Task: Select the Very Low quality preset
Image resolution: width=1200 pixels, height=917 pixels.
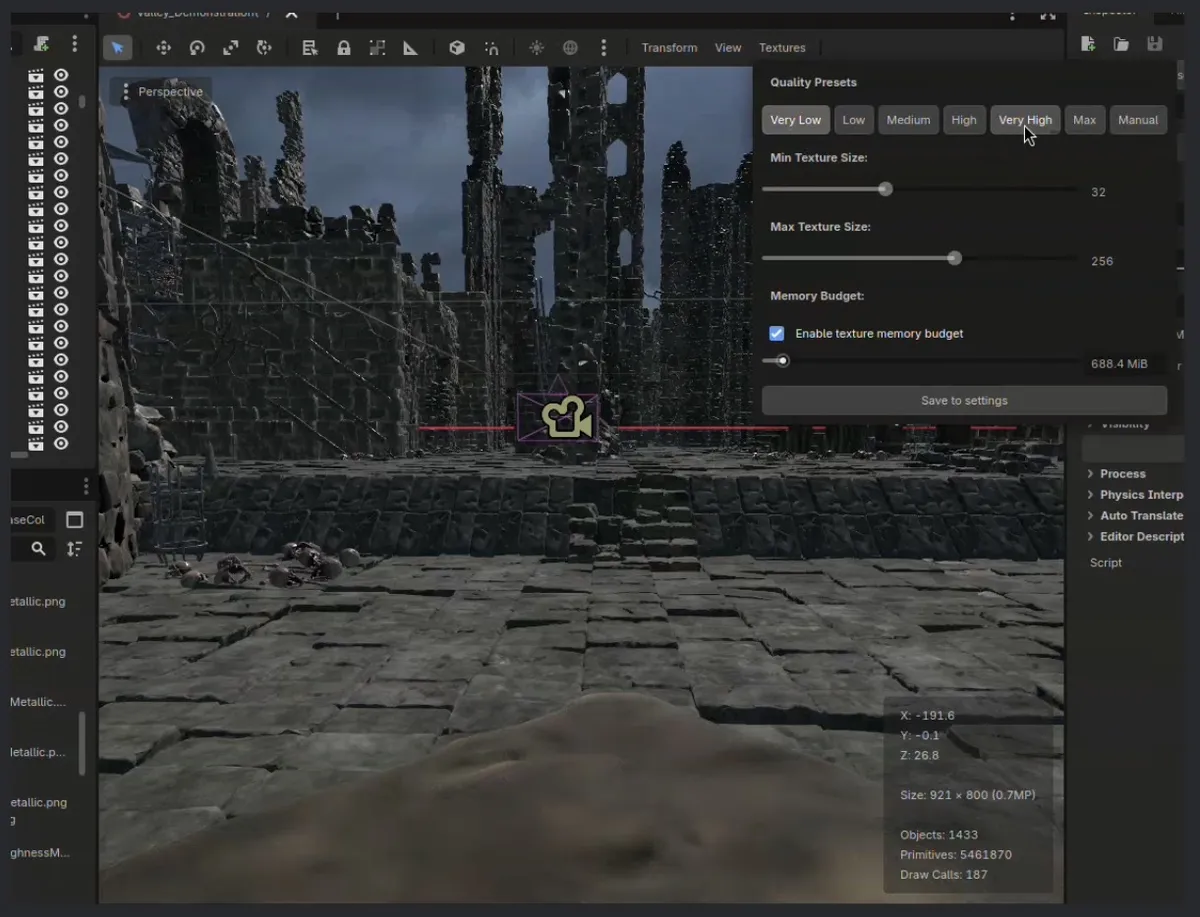Action: coord(796,120)
